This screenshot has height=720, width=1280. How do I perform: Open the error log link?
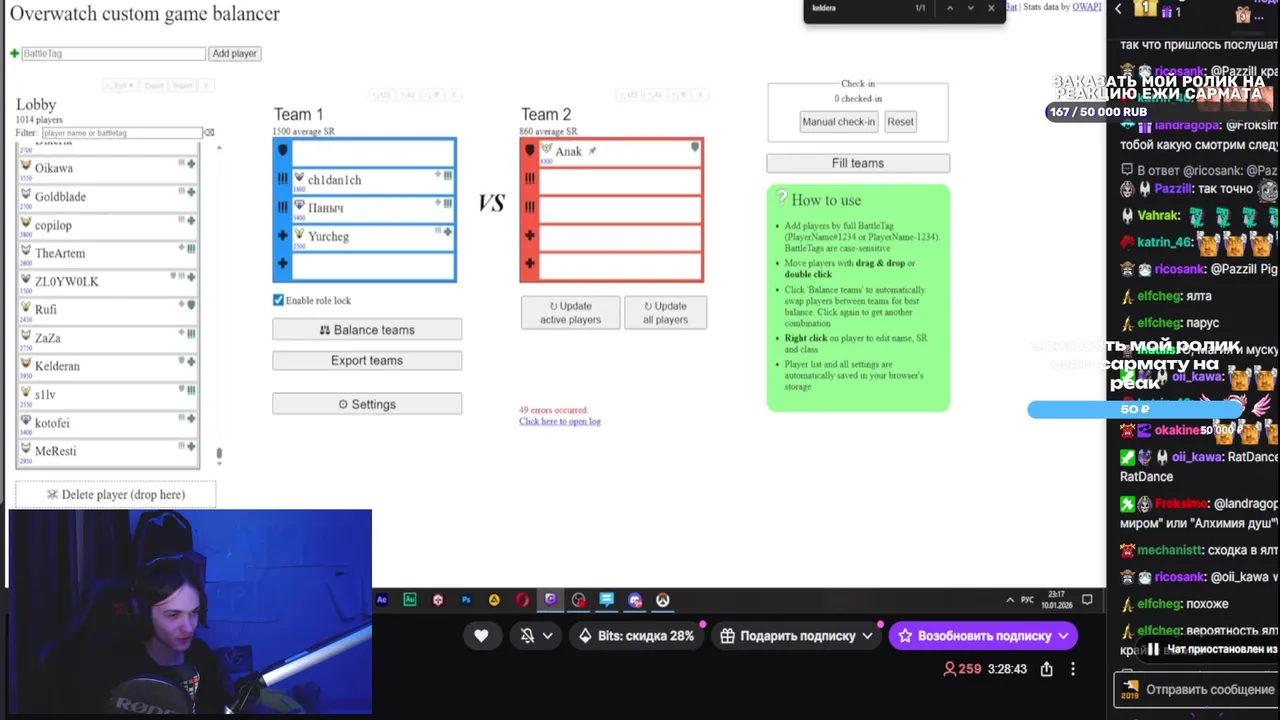(560, 422)
